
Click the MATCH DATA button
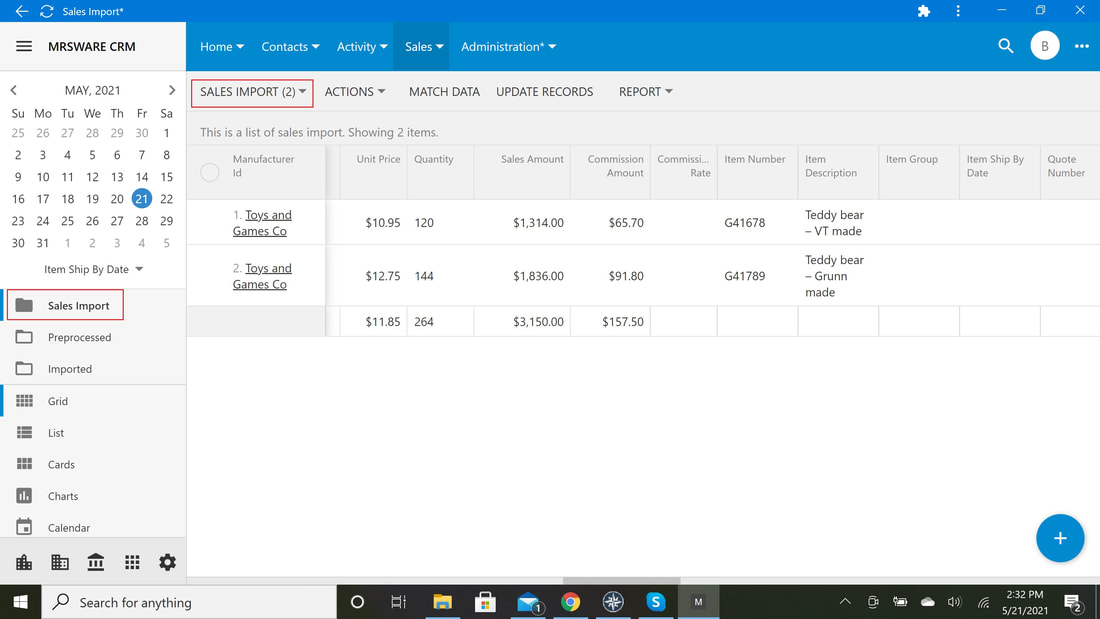pos(444,92)
